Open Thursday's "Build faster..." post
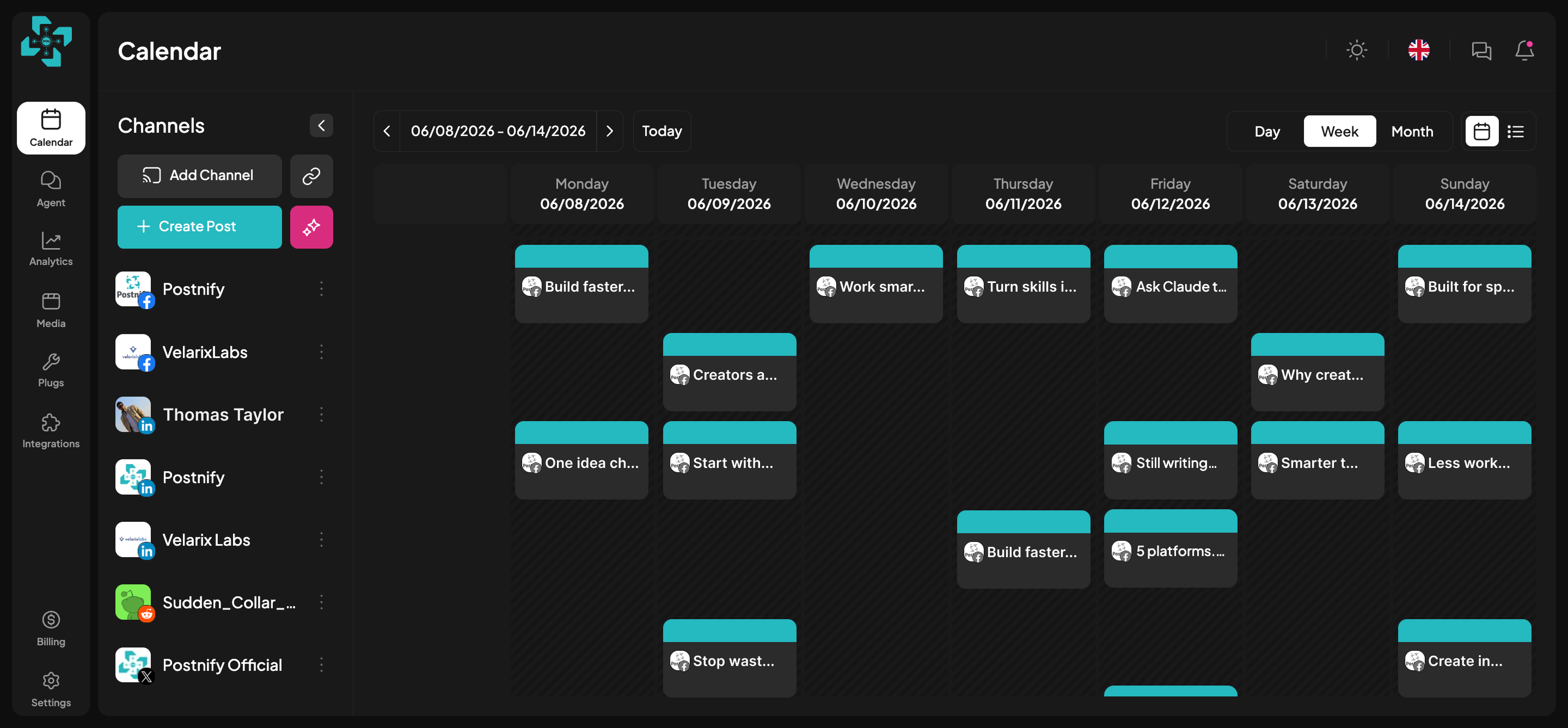The width and height of the screenshot is (1568, 728). [x=1023, y=549]
